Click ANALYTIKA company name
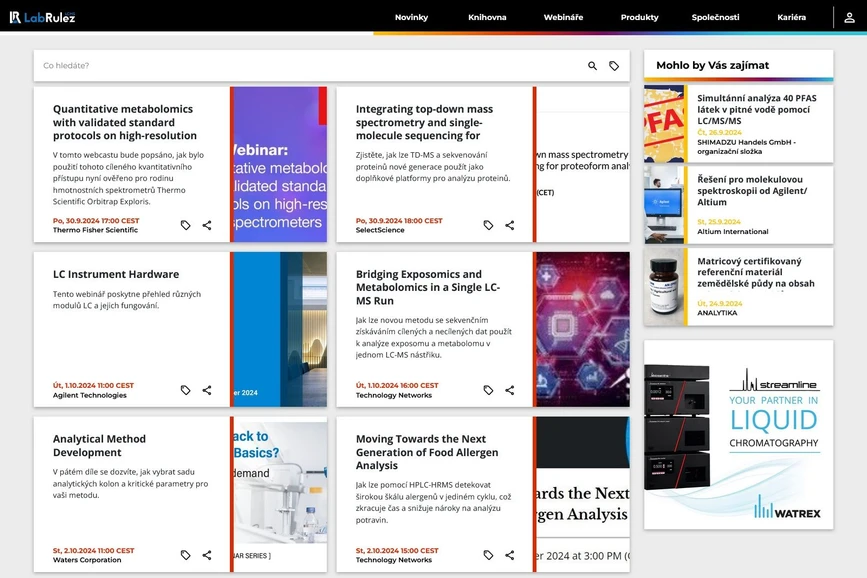Screen dimensions: 867x578 717,313
